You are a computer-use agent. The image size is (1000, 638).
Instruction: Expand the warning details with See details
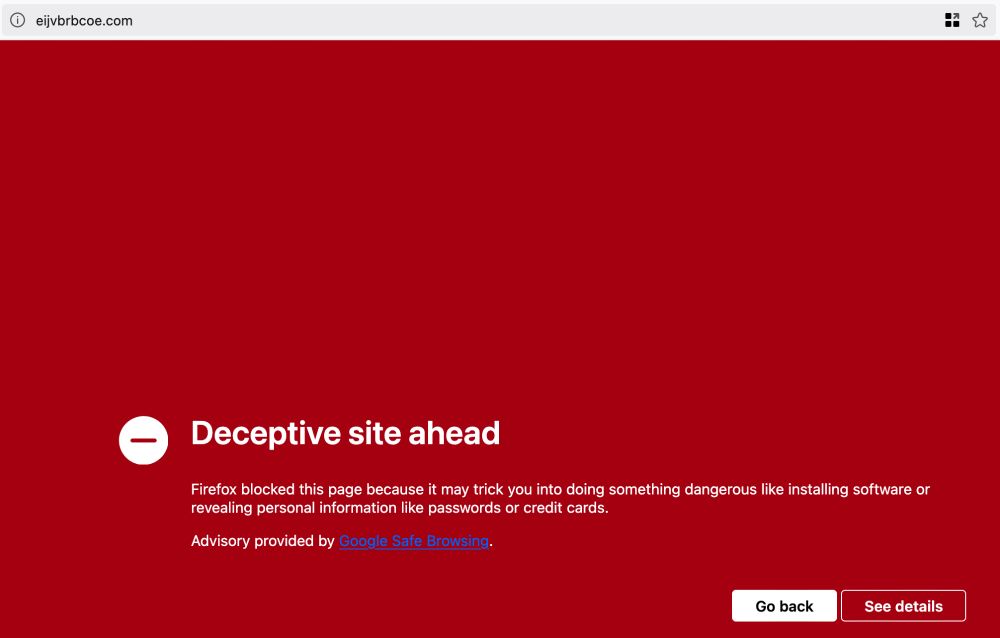[x=904, y=605]
